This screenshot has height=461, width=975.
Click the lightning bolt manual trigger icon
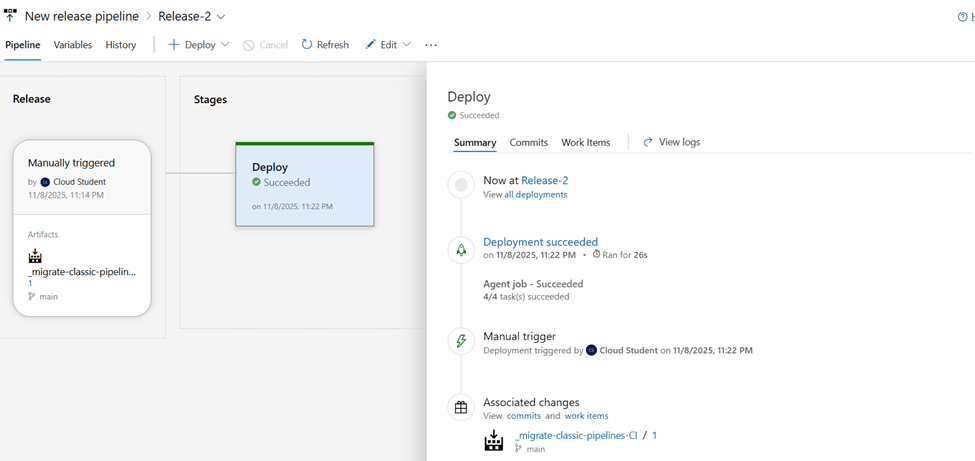(x=461, y=341)
